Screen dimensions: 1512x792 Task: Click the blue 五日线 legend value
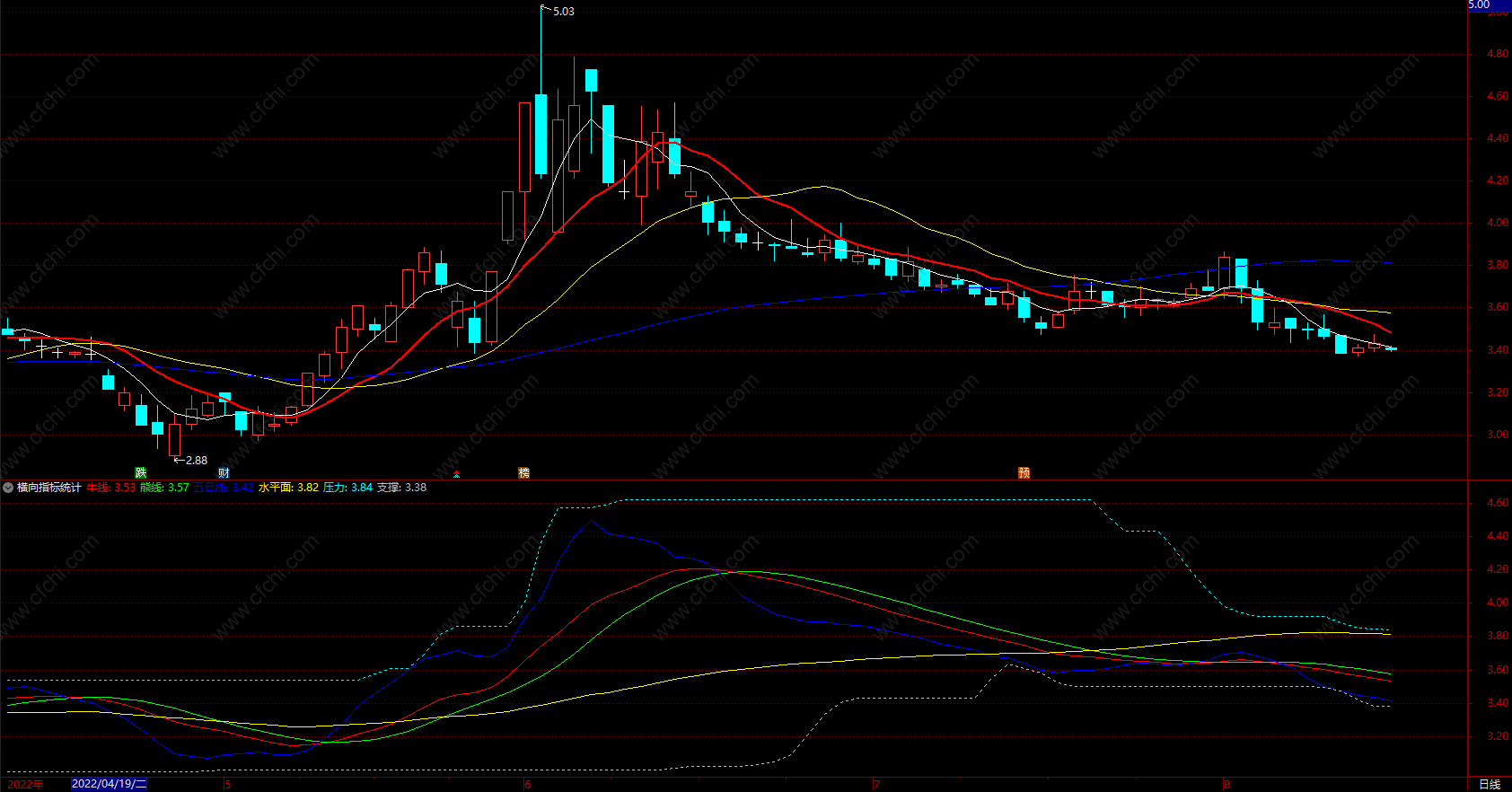point(223,488)
